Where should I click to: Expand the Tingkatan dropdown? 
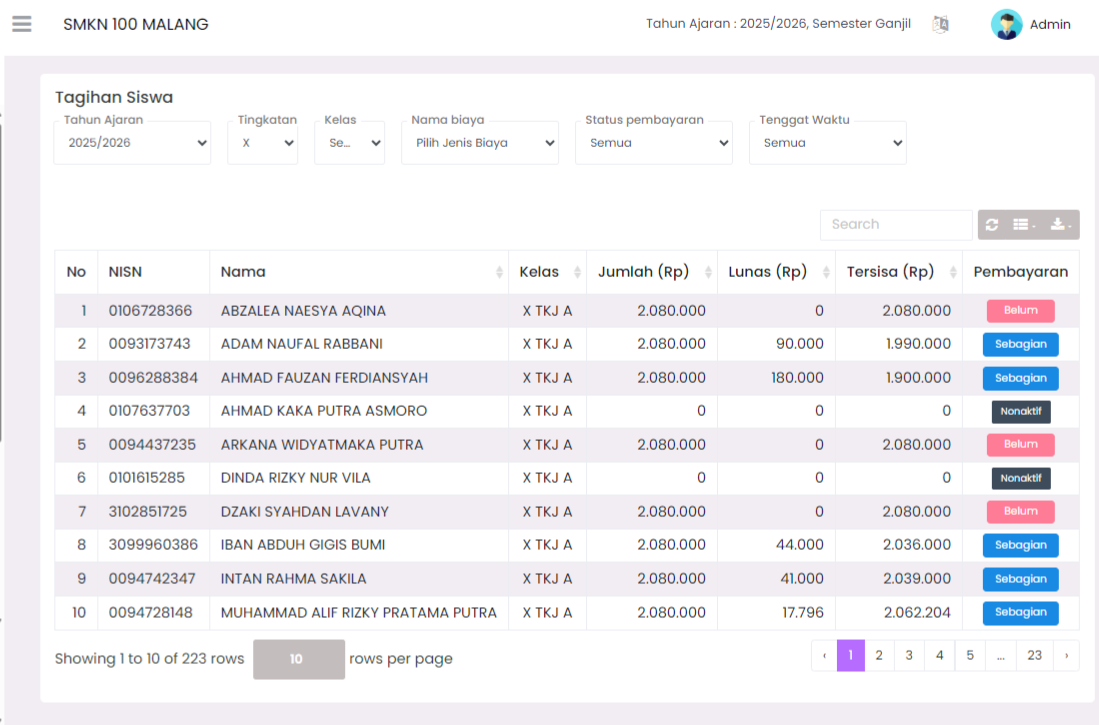[x=262, y=143]
